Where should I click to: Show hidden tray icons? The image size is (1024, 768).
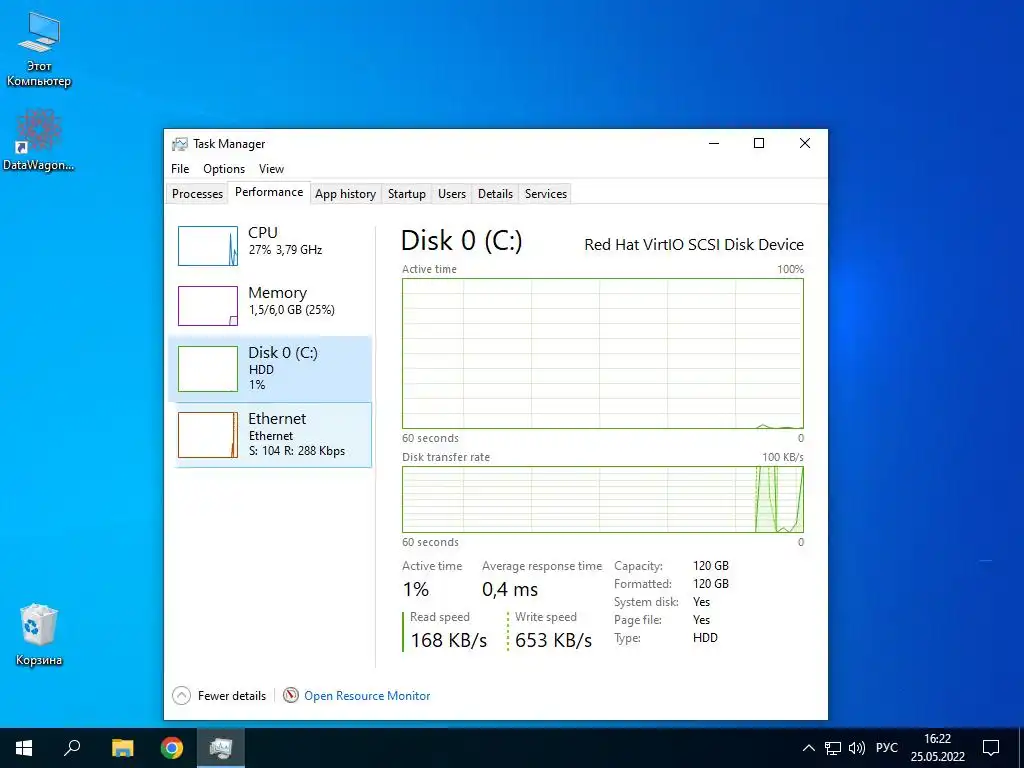pyautogui.click(x=808, y=748)
